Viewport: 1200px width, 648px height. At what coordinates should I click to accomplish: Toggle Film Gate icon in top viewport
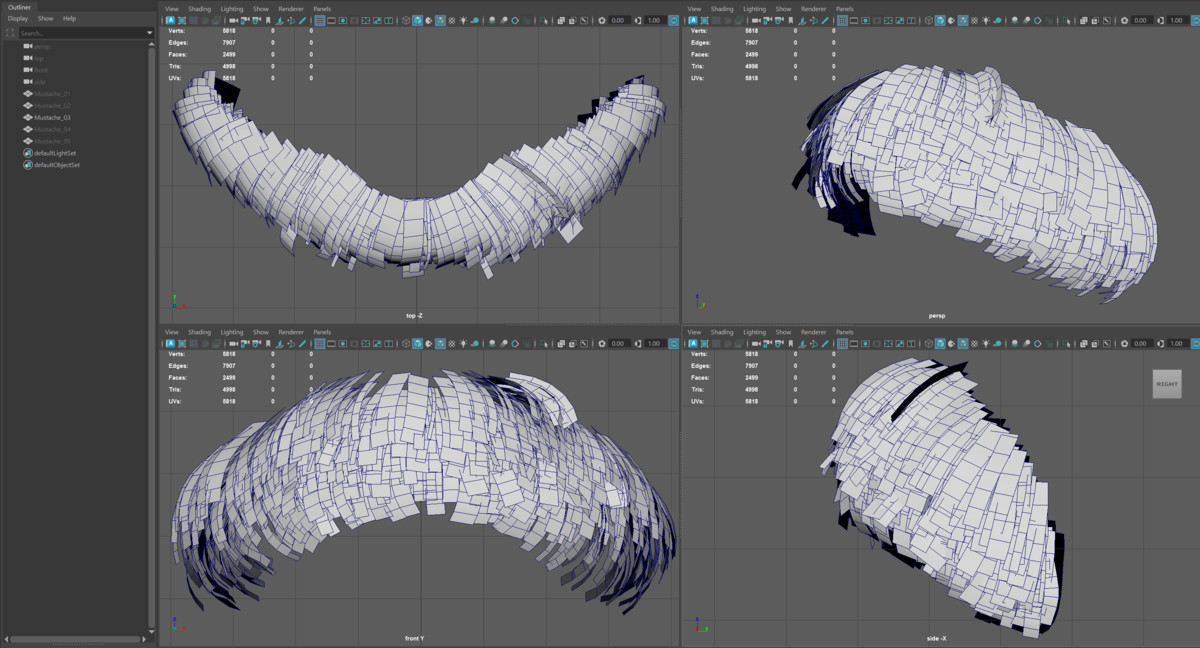[332, 20]
